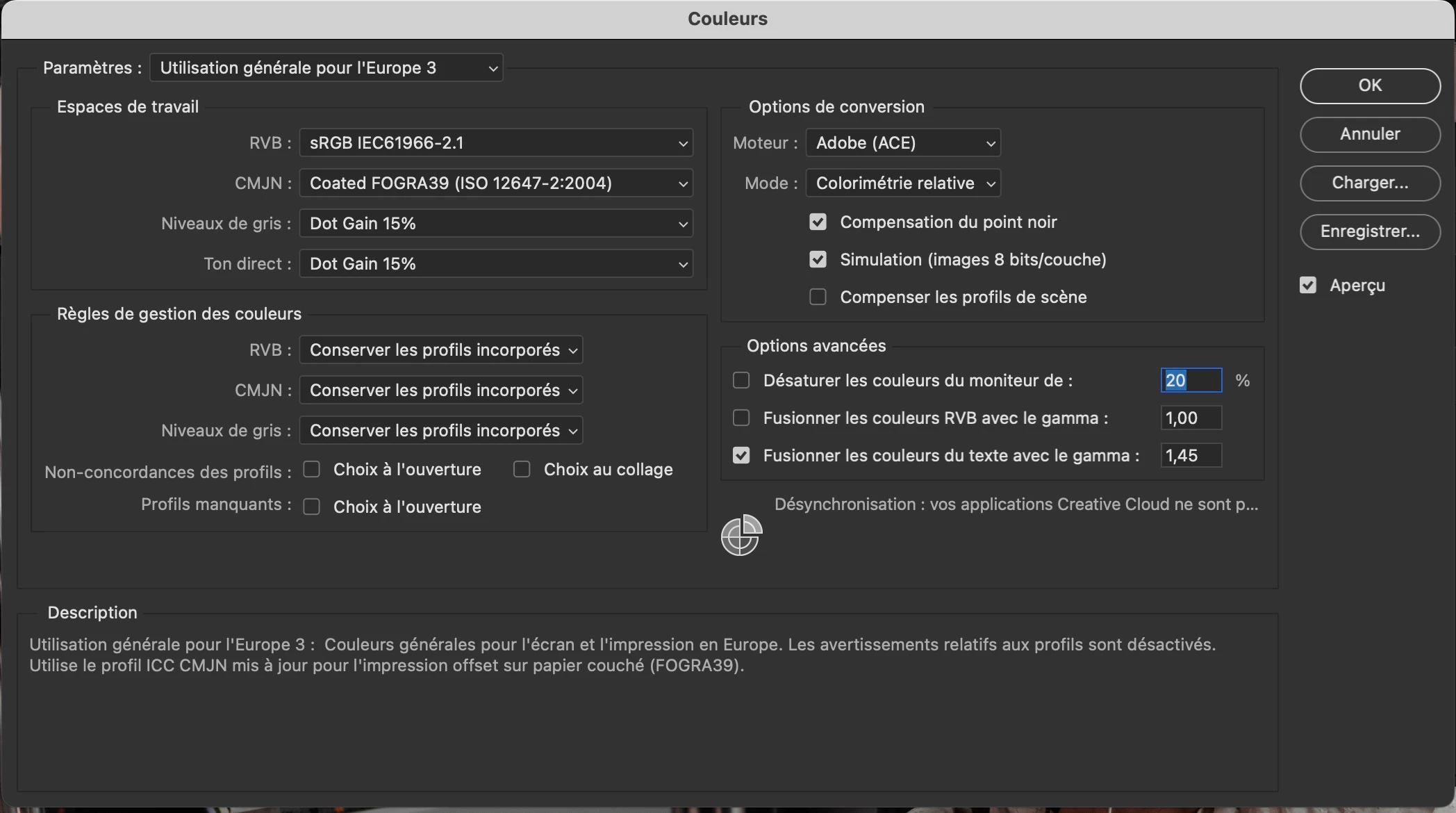
Task: Check Choix au collage option
Action: [x=522, y=470]
